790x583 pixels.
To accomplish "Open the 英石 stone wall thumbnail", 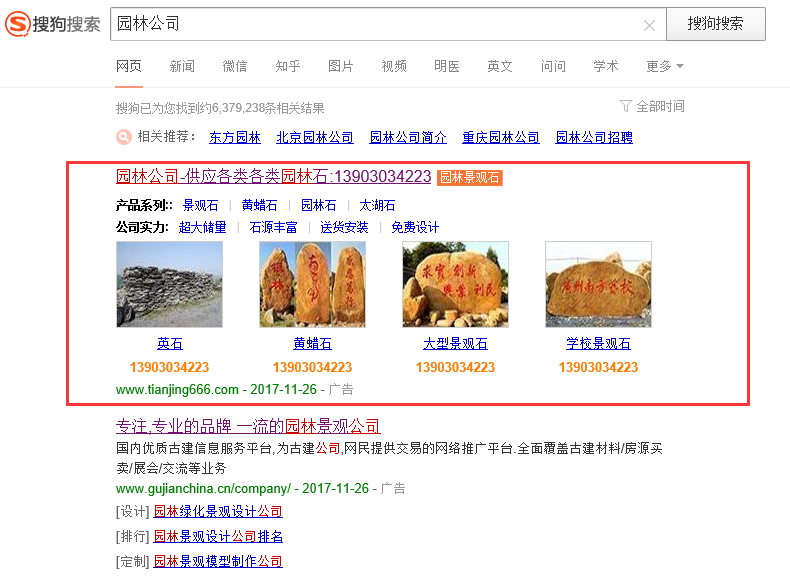I will [169, 284].
